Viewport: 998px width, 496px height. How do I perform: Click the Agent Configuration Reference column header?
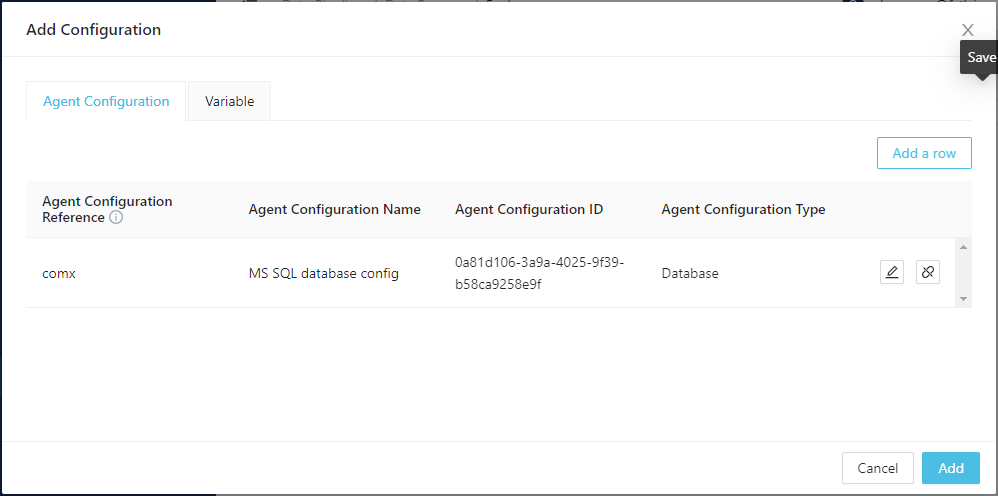107,209
